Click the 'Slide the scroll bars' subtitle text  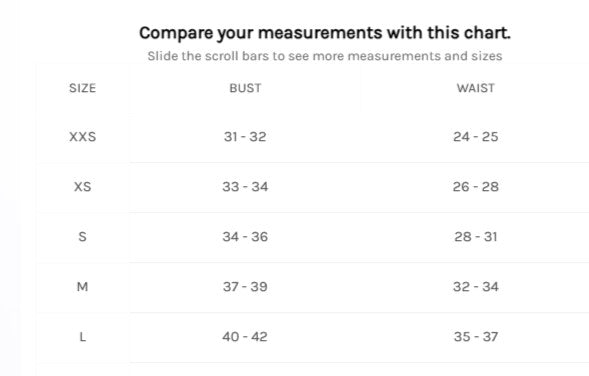click(x=325, y=56)
